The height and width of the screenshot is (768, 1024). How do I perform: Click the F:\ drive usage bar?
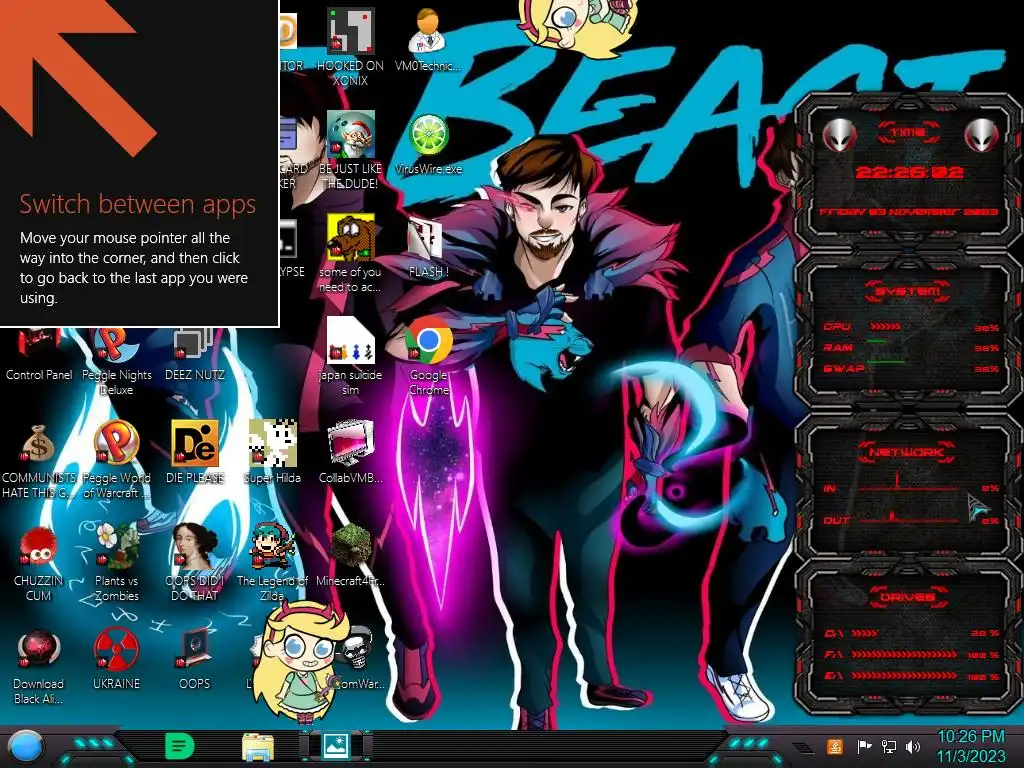point(904,654)
